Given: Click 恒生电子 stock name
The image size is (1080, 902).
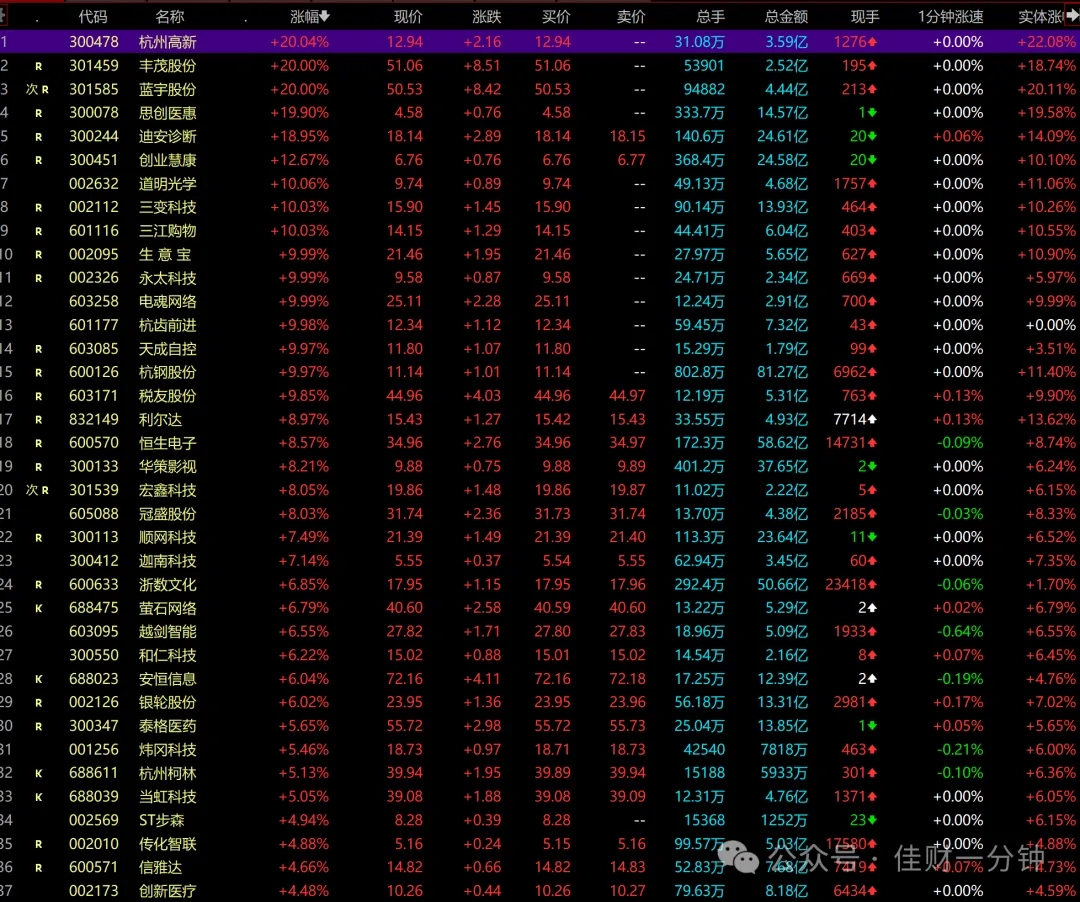Looking at the screenshot, I should coord(167,443).
